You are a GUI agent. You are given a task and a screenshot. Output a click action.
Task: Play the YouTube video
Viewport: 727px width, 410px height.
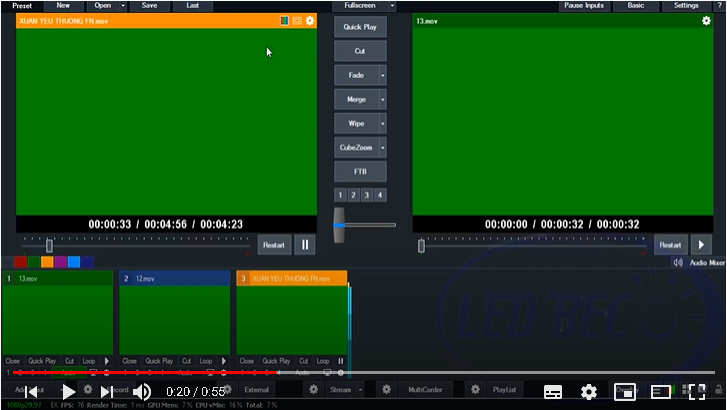(68, 391)
